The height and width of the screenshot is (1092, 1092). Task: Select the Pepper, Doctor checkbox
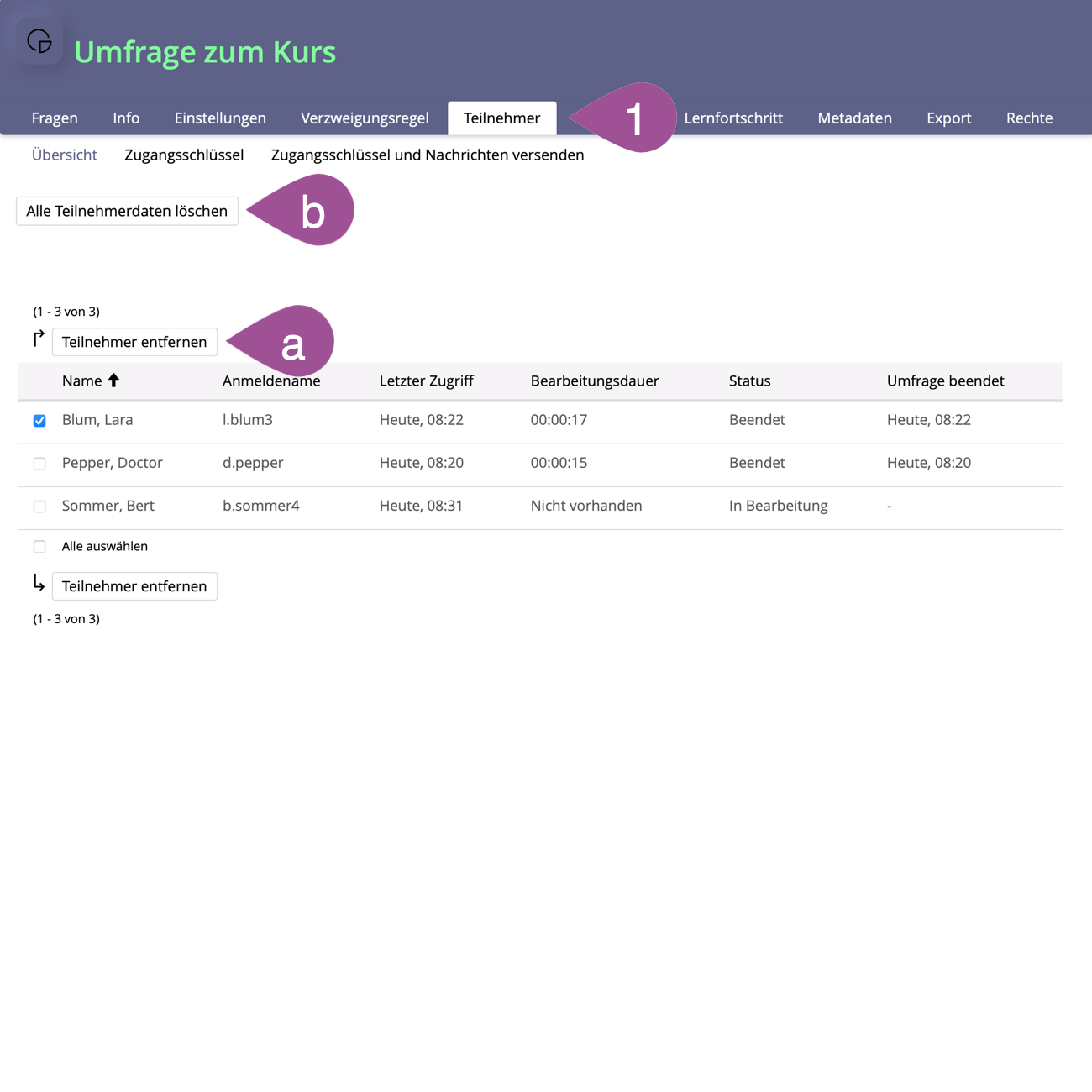(39, 464)
